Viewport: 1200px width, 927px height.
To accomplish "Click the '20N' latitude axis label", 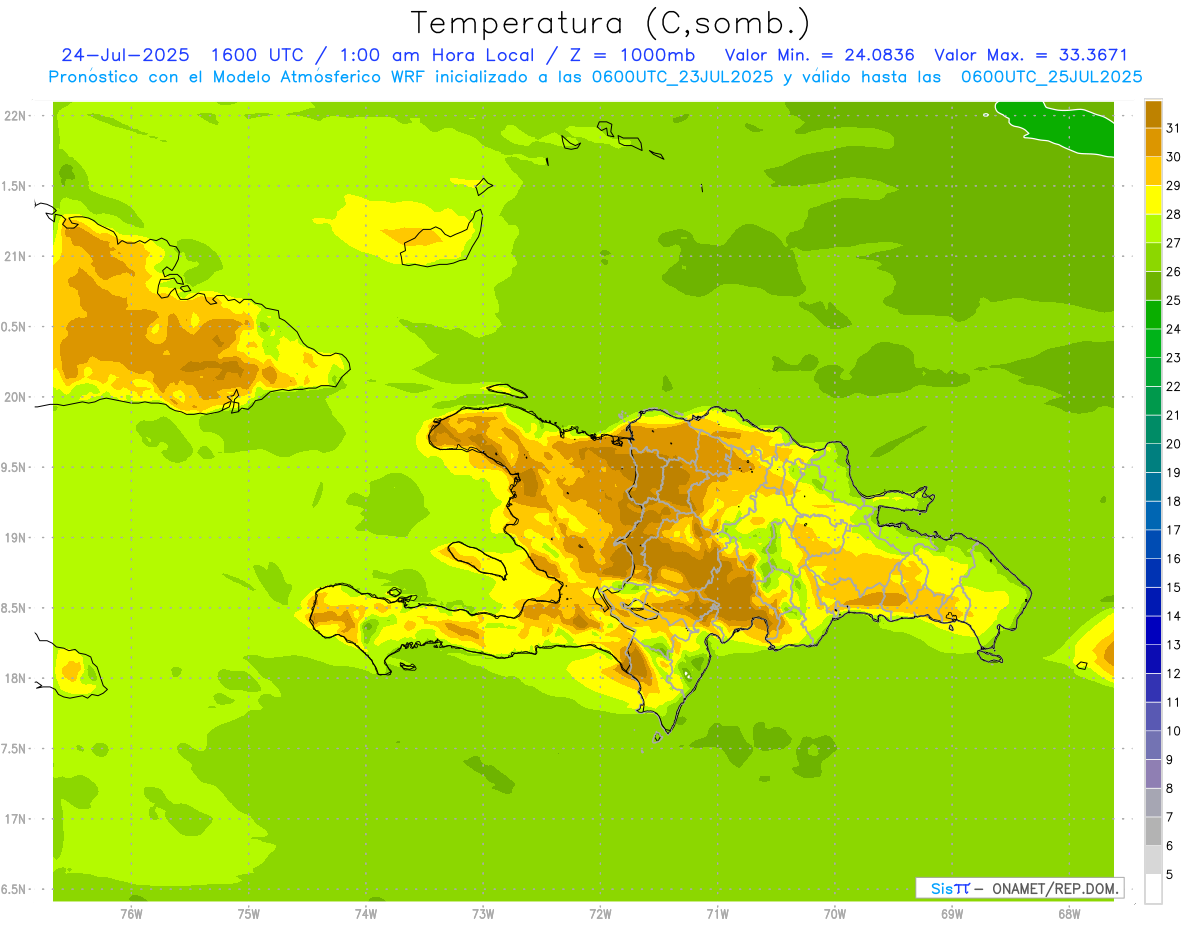I will click(x=15, y=397).
